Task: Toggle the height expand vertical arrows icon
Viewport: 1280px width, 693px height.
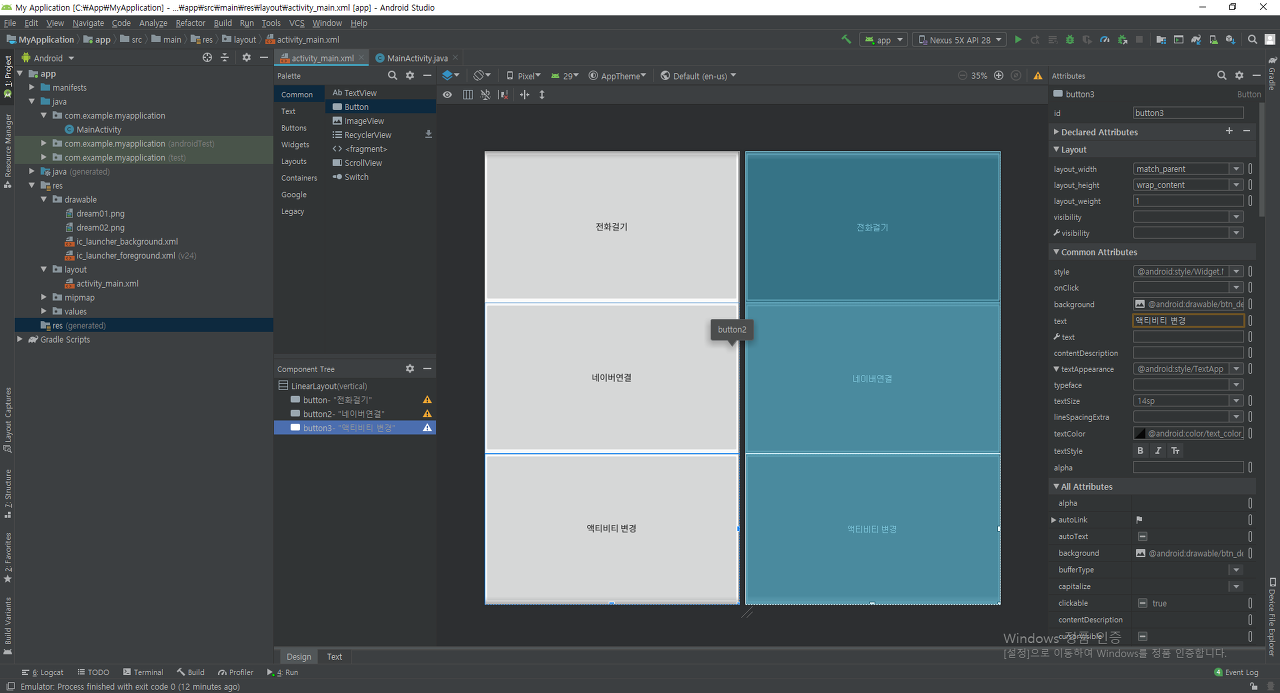Action: [542, 95]
